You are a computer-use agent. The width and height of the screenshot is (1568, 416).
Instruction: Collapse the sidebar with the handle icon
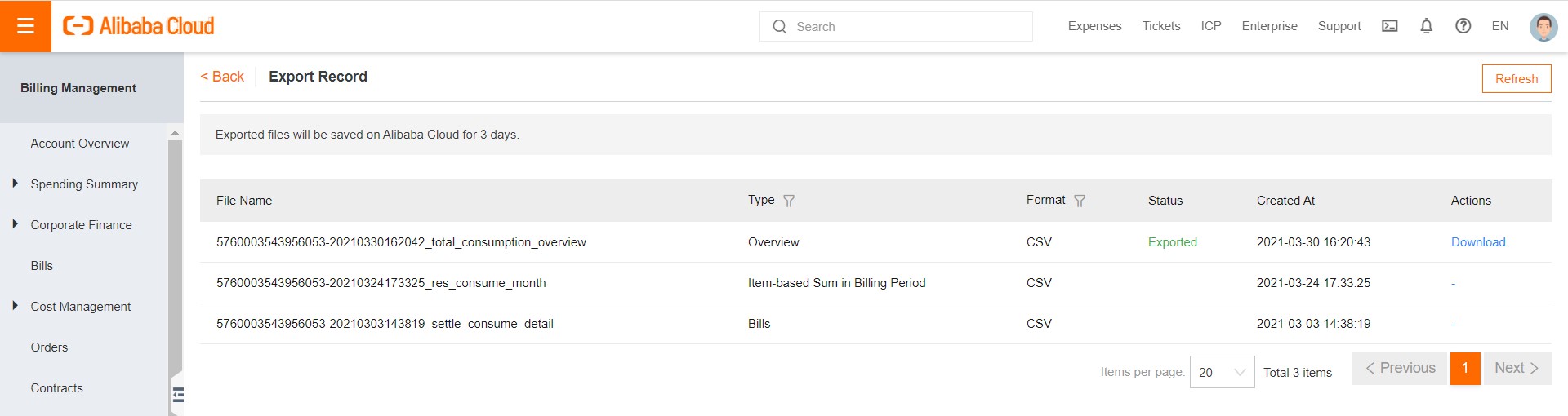pos(178,396)
